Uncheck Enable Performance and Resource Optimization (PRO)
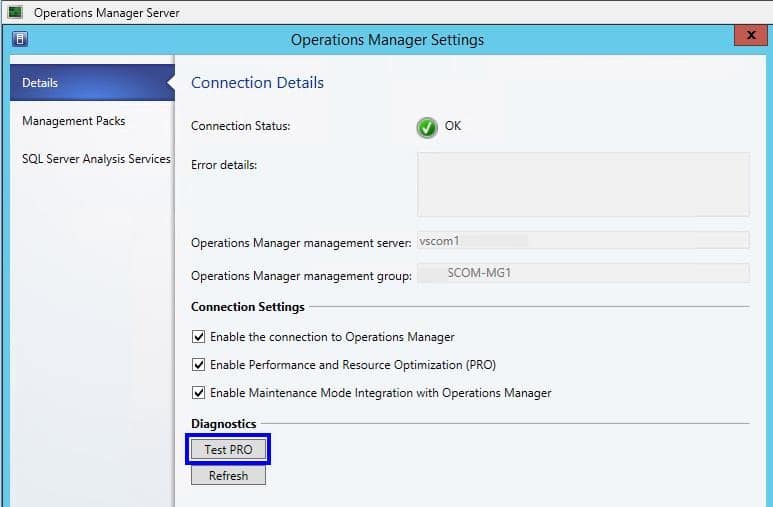Viewport: 773px width, 507px height. click(x=198, y=365)
